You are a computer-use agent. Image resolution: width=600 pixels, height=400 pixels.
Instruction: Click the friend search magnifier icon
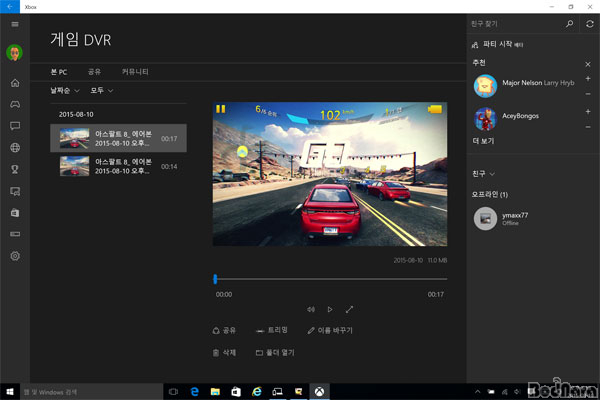(569, 24)
